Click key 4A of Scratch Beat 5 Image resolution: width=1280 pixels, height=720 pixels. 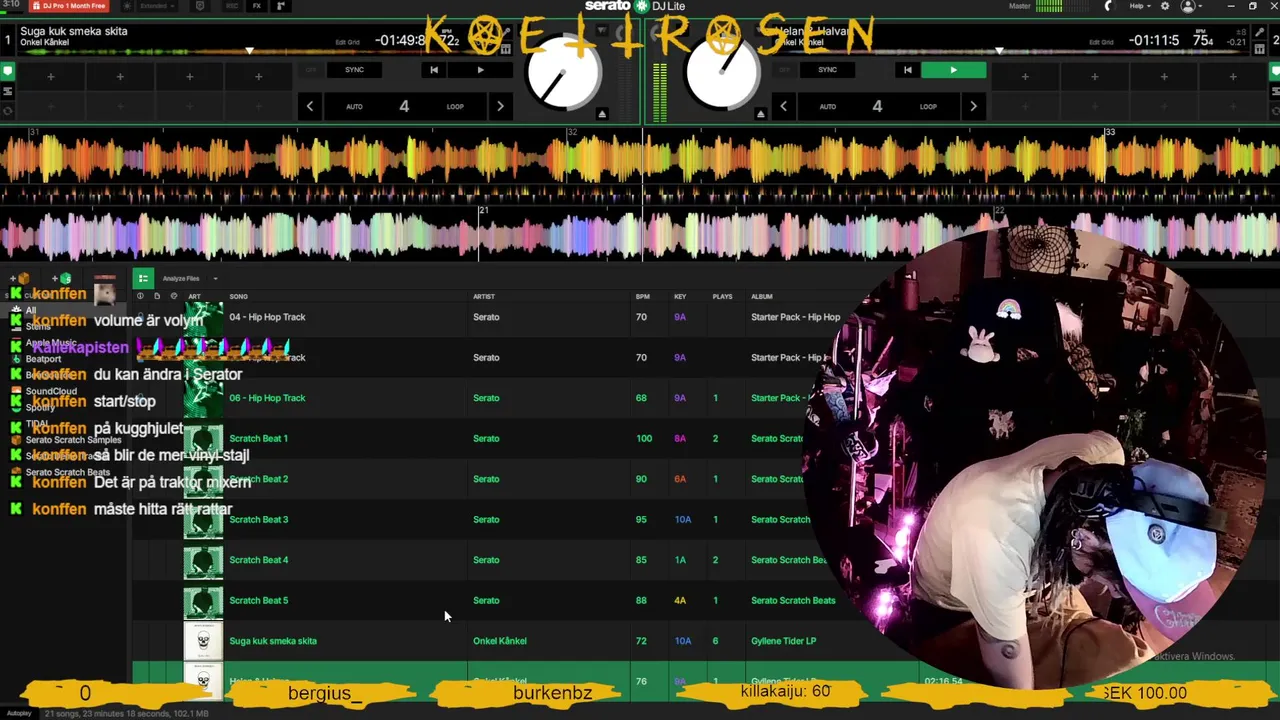[680, 600]
